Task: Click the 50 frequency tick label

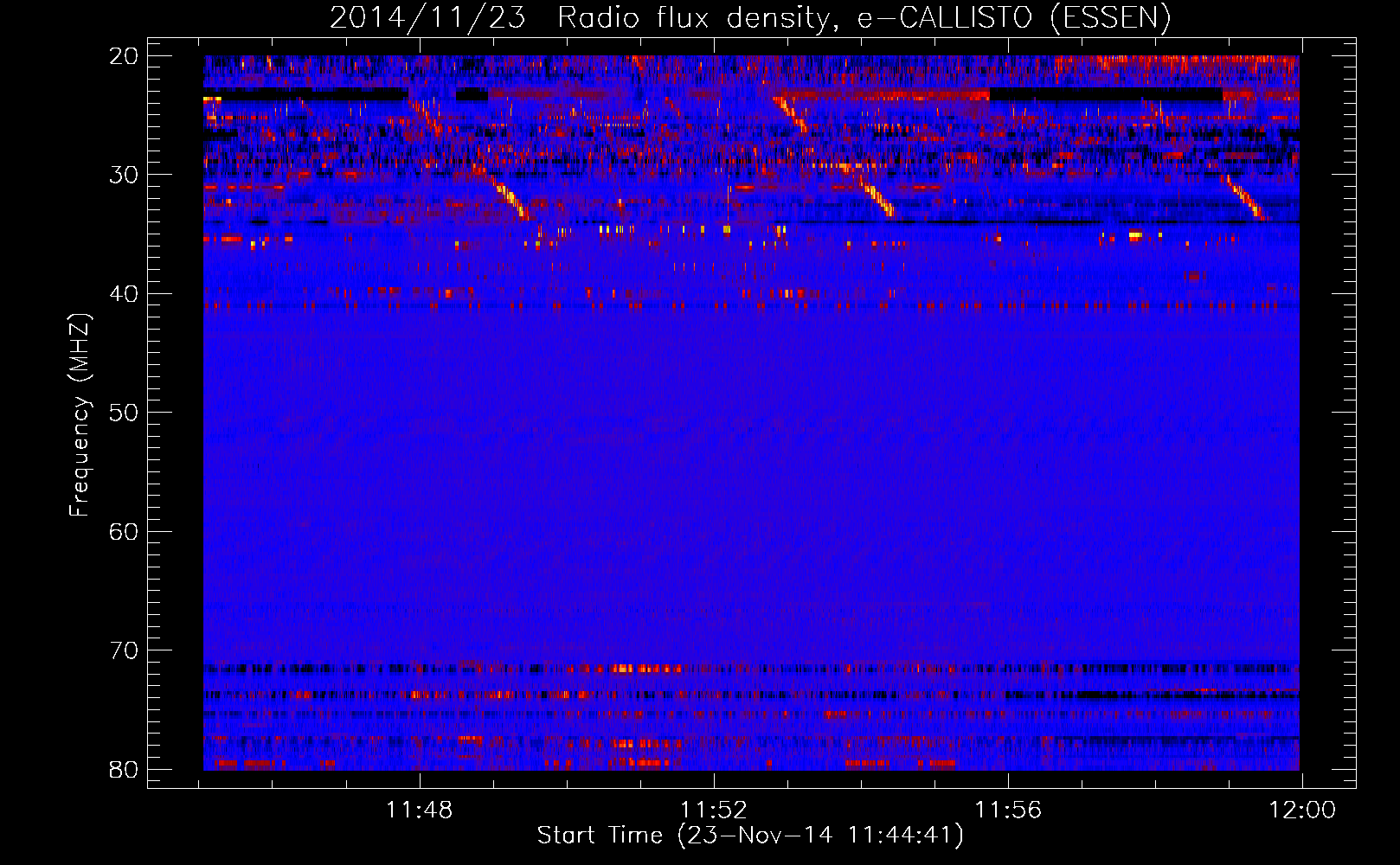Action: point(125,413)
